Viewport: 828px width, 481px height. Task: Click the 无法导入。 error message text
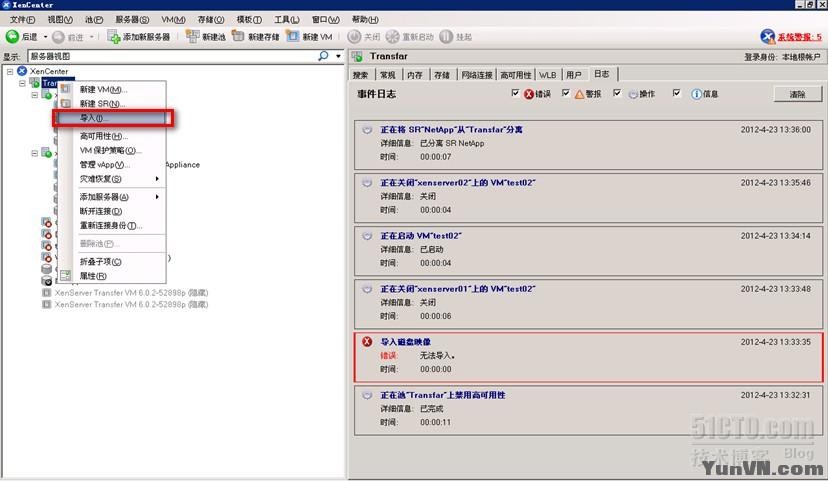[437, 355]
